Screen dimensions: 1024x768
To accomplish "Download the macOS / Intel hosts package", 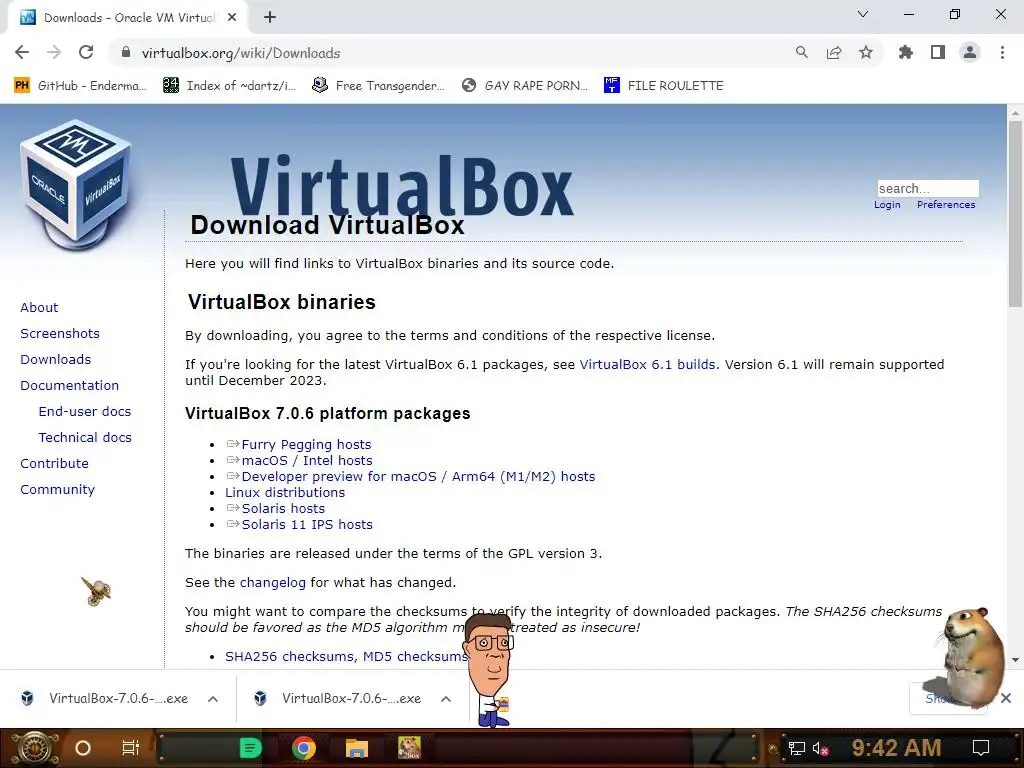I will click(307, 460).
